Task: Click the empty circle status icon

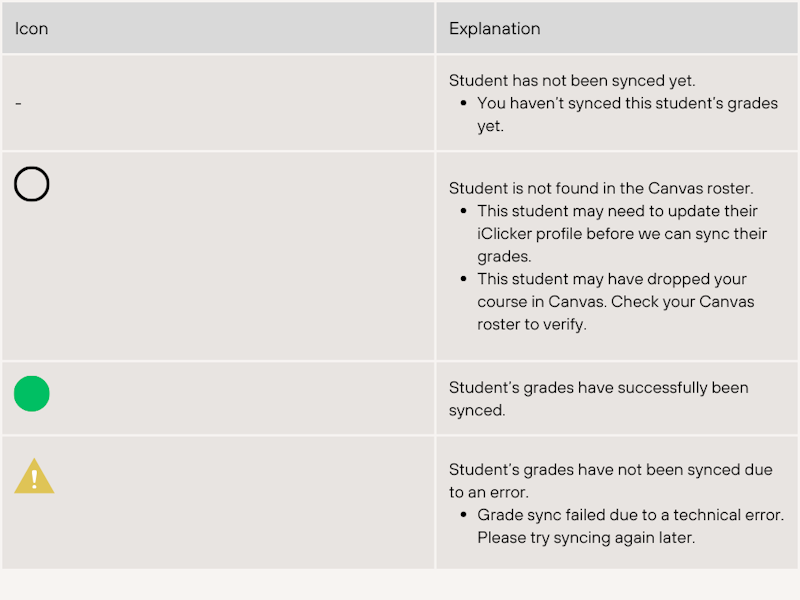Action: pos(32,185)
